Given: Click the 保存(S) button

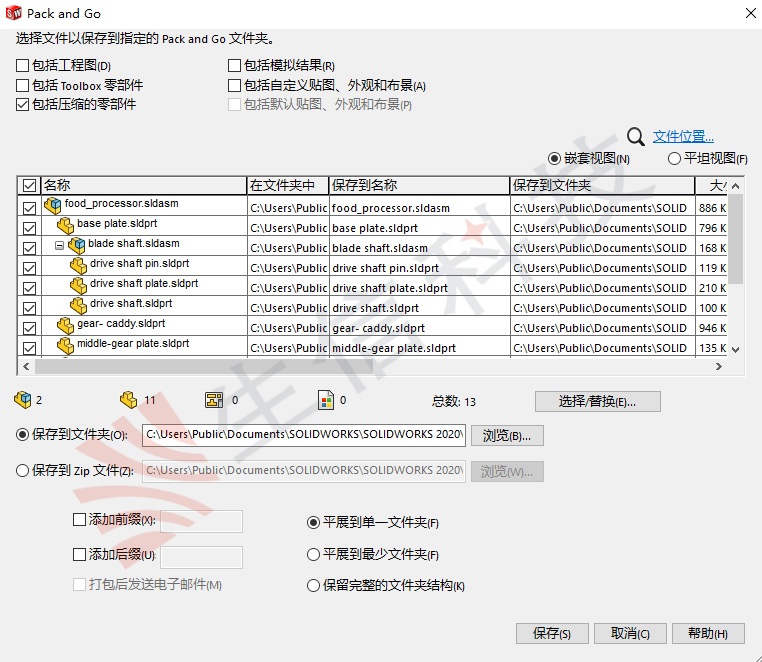Looking at the screenshot, I should (552, 633).
